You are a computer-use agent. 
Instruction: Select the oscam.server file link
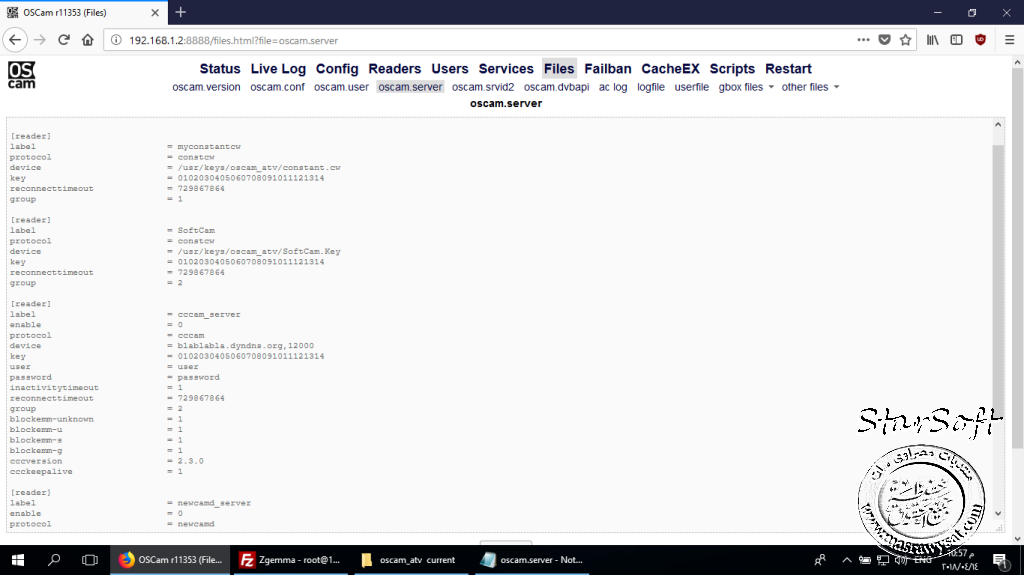410,87
